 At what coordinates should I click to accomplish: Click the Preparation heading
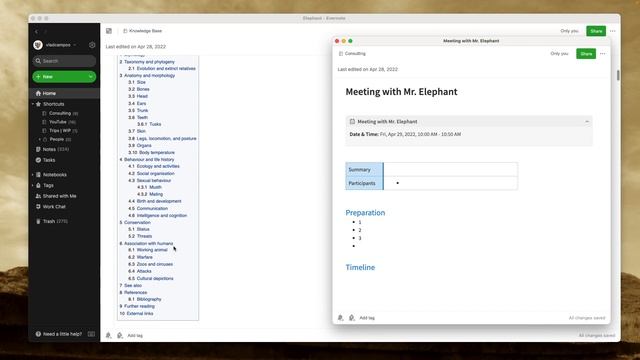click(365, 213)
